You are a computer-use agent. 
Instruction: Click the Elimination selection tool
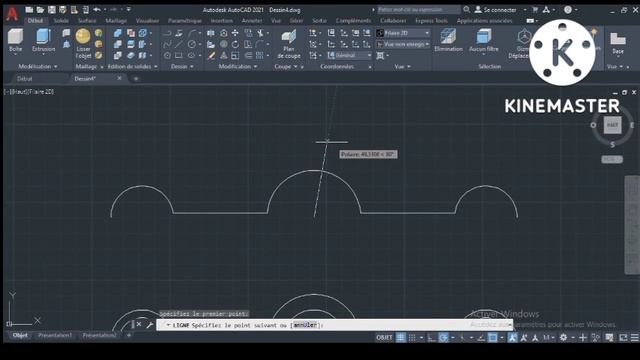[x=448, y=40]
